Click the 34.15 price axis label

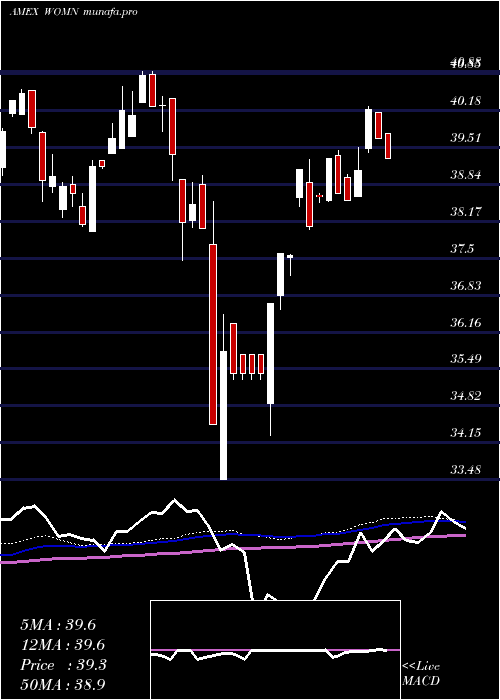[466, 433]
